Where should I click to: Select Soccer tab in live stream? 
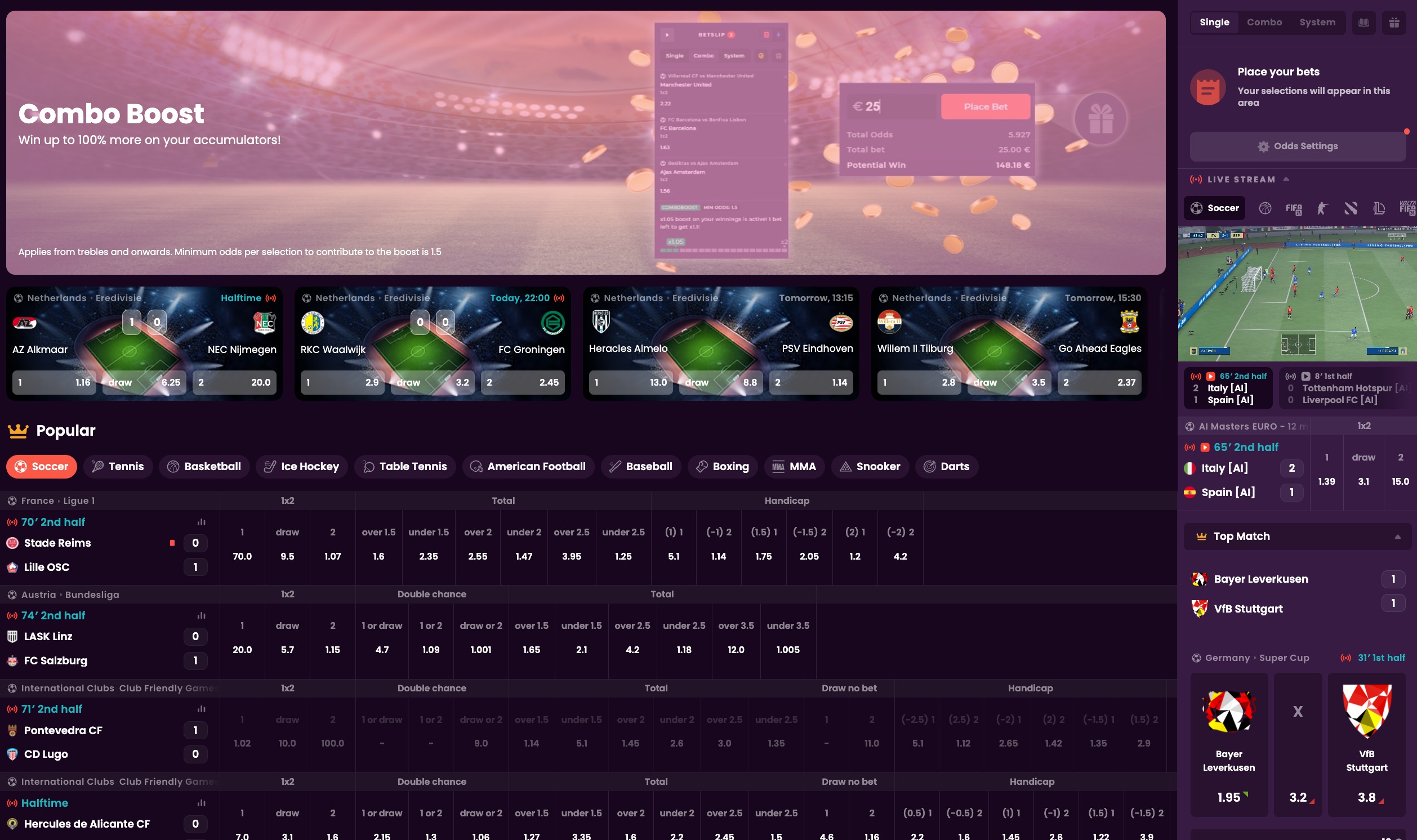(x=1214, y=208)
